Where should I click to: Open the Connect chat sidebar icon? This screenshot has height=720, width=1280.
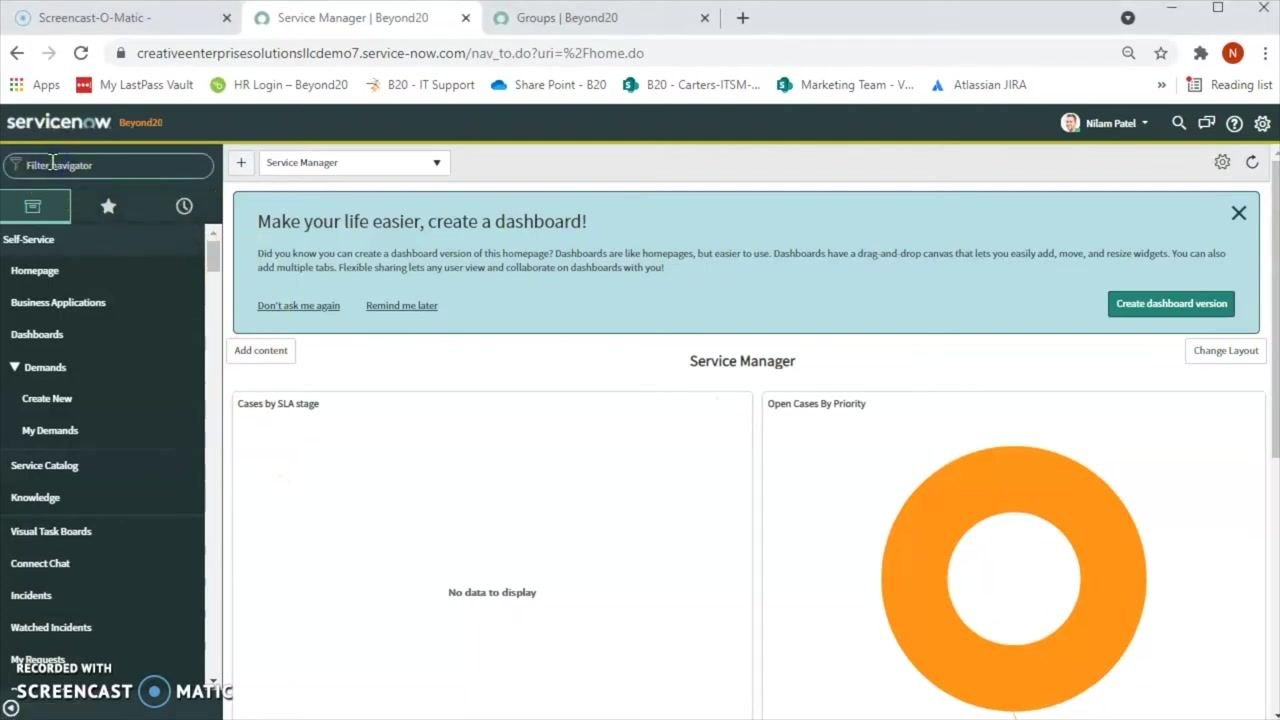click(x=1207, y=123)
